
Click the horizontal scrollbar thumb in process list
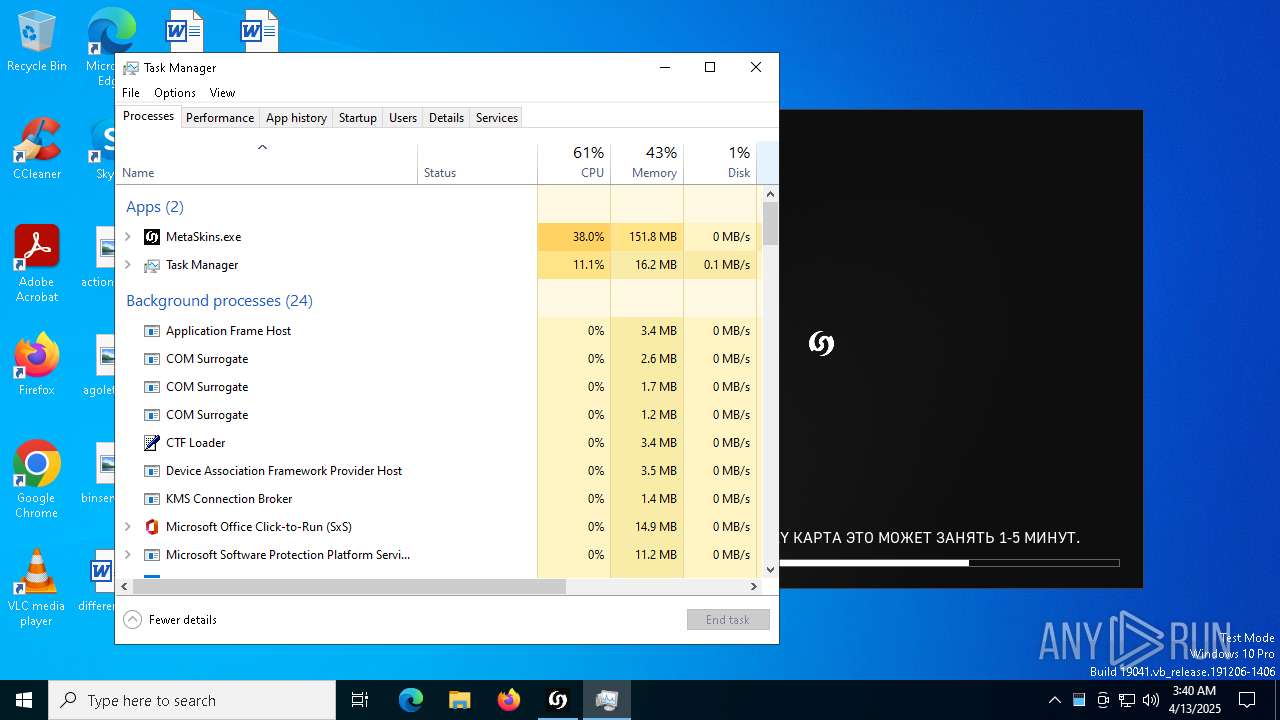click(349, 587)
